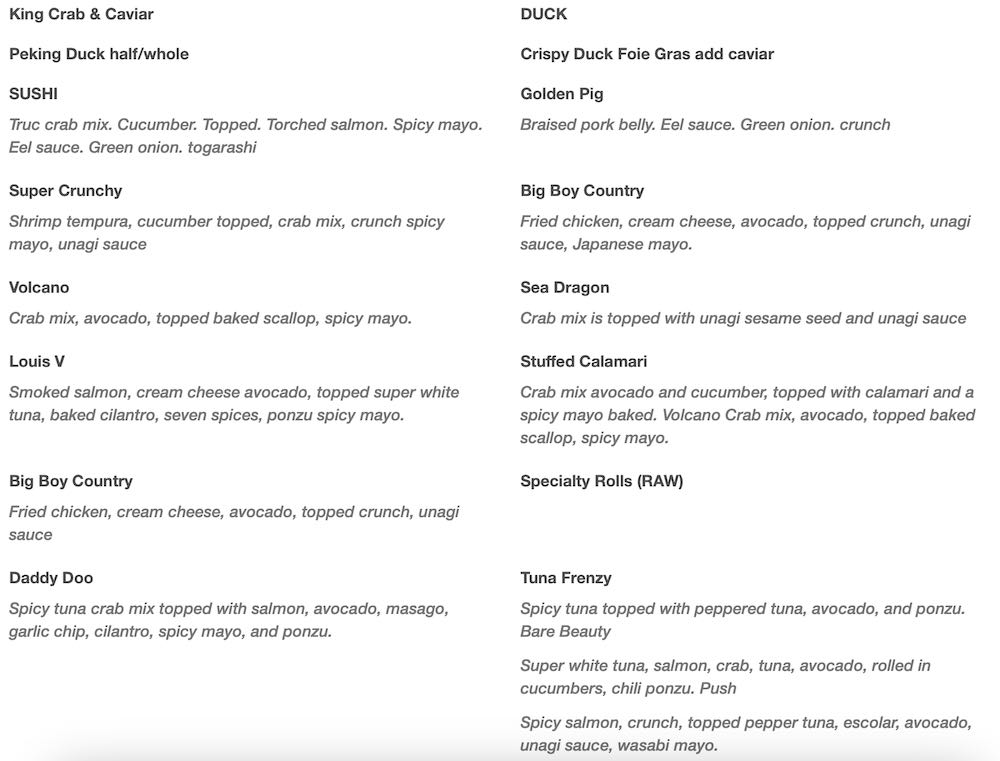This screenshot has height=761, width=1000.
Task: Click the Stuffed Calamari title
Action: pos(583,362)
